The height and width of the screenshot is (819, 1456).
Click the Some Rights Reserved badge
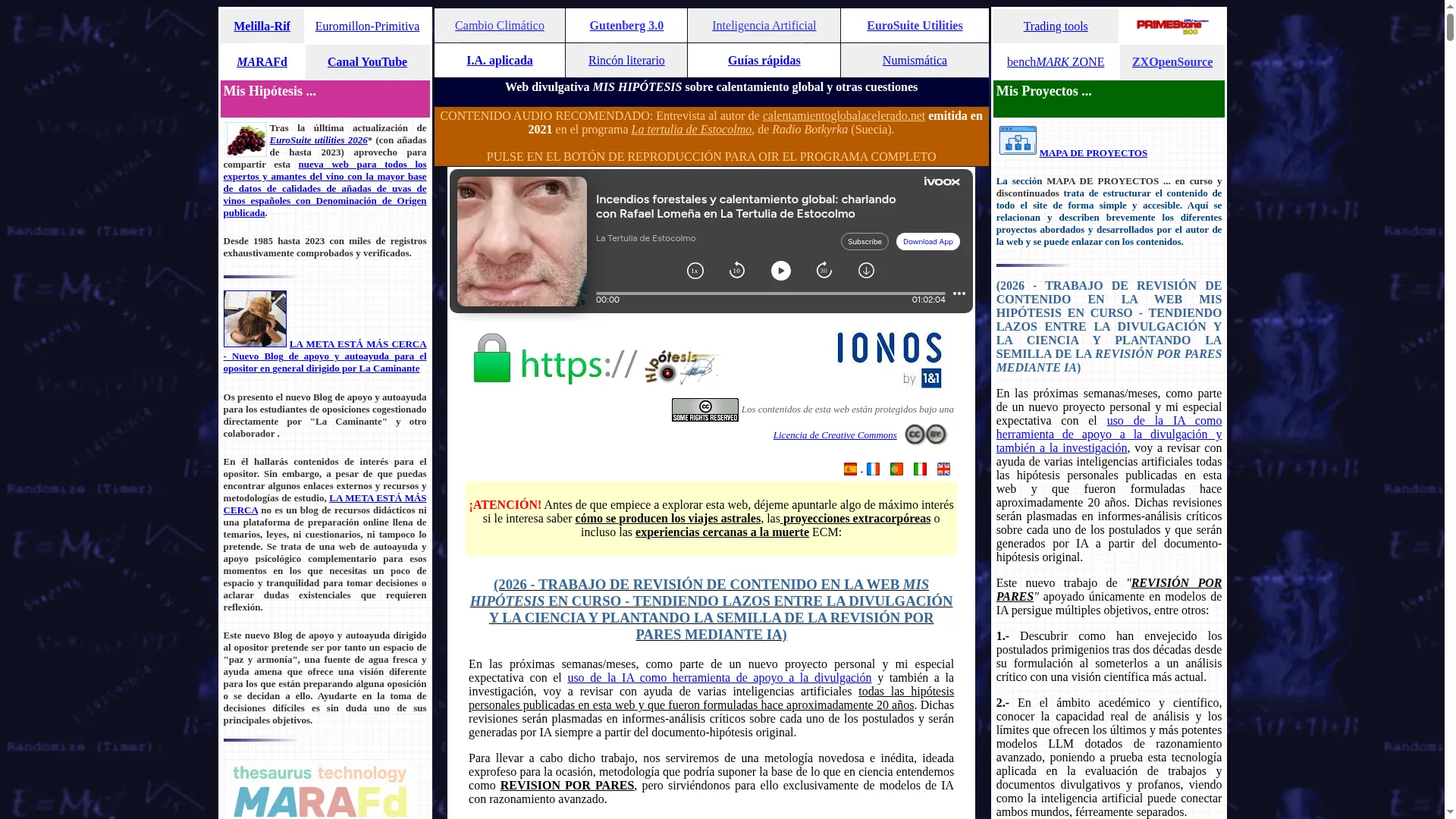[704, 410]
